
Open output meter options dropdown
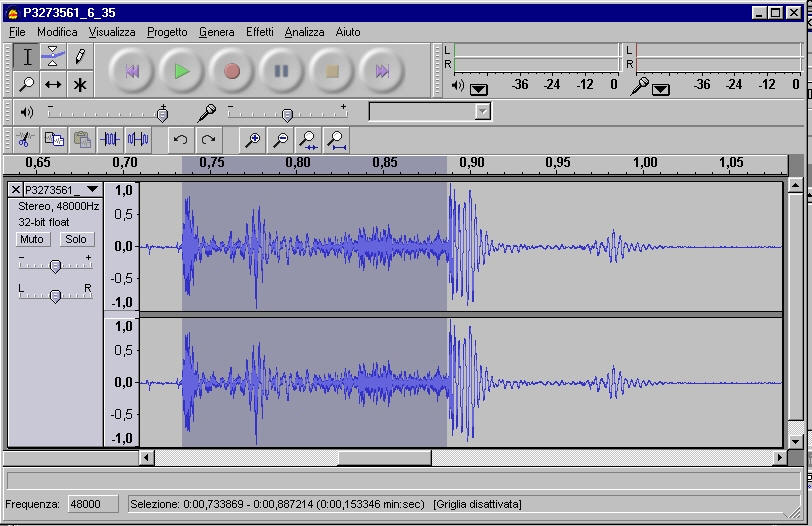(478, 90)
